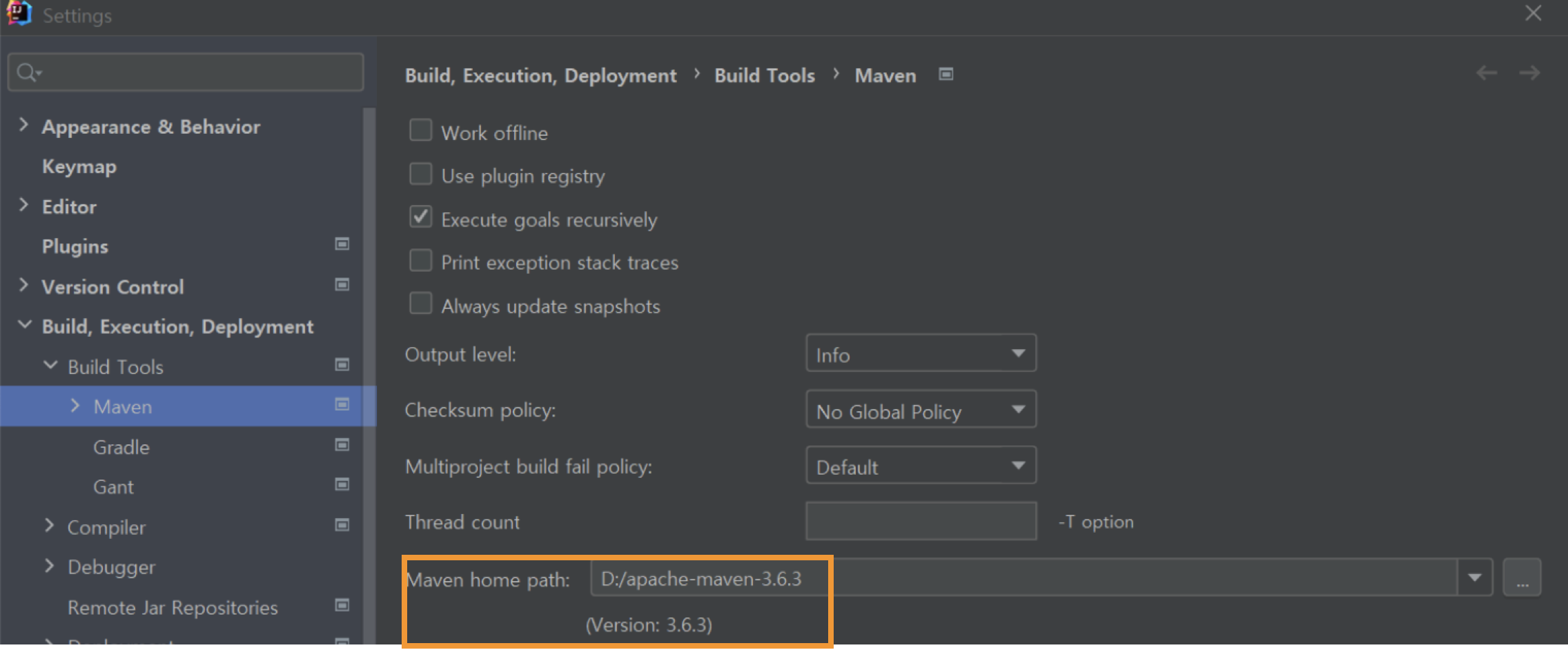This screenshot has height=650, width=1568.
Task: Click the '-T option' label
Action: [x=1096, y=522]
